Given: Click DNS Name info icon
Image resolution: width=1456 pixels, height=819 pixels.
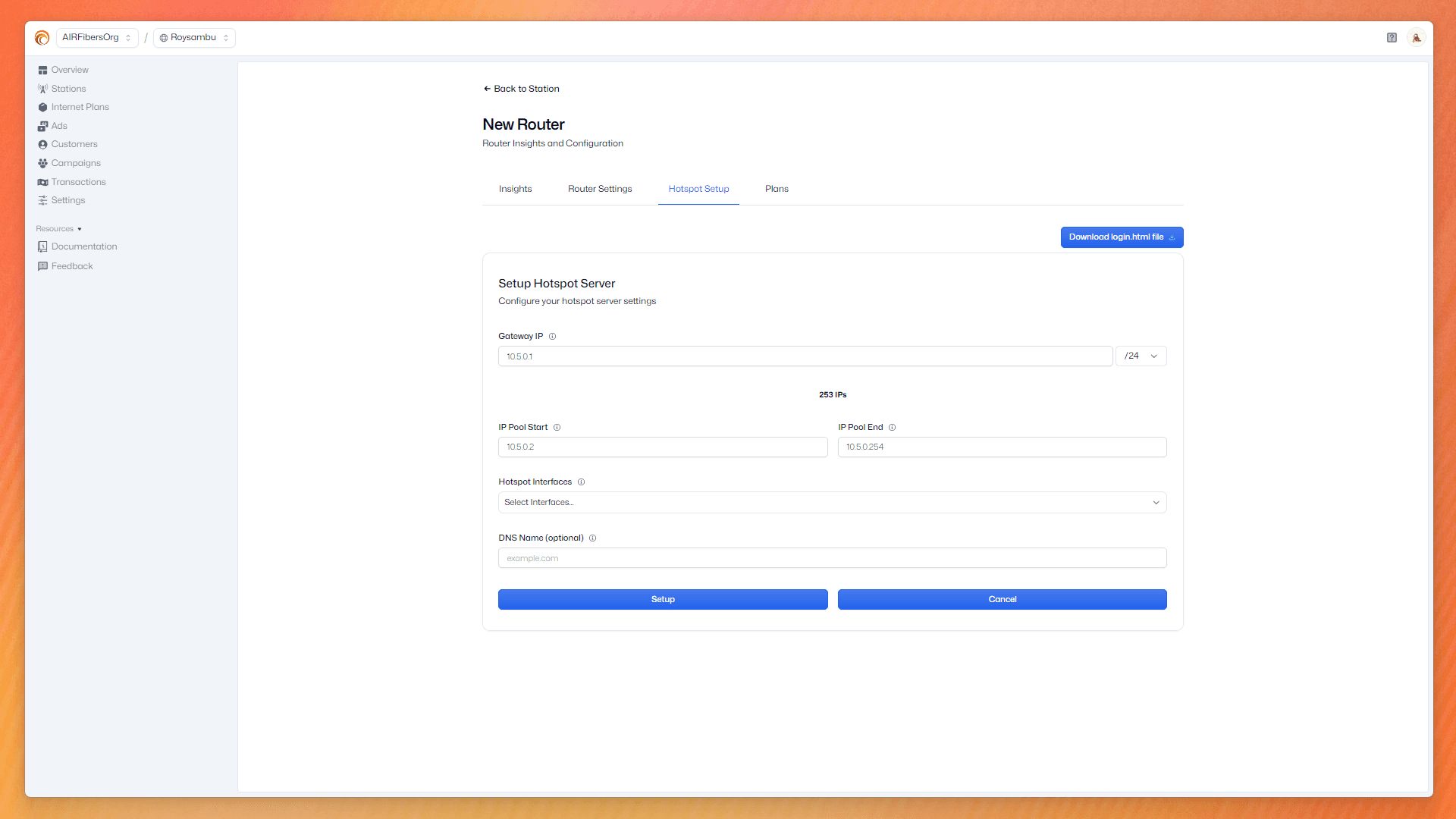Looking at the screenshot, I should tap(592, 538).
